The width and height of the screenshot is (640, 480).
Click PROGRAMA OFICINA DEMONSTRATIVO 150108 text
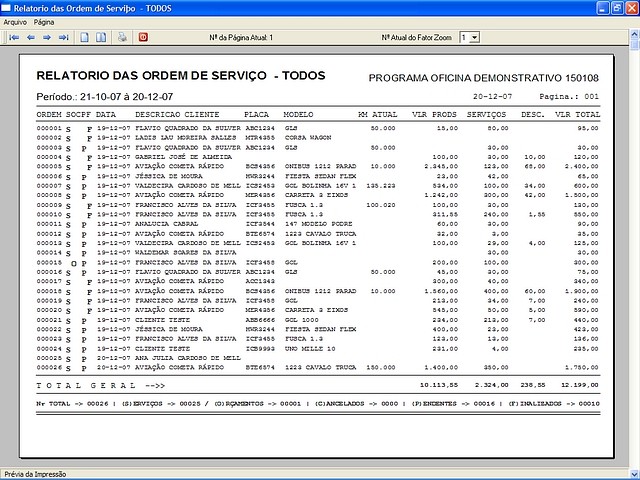[484, 78]
